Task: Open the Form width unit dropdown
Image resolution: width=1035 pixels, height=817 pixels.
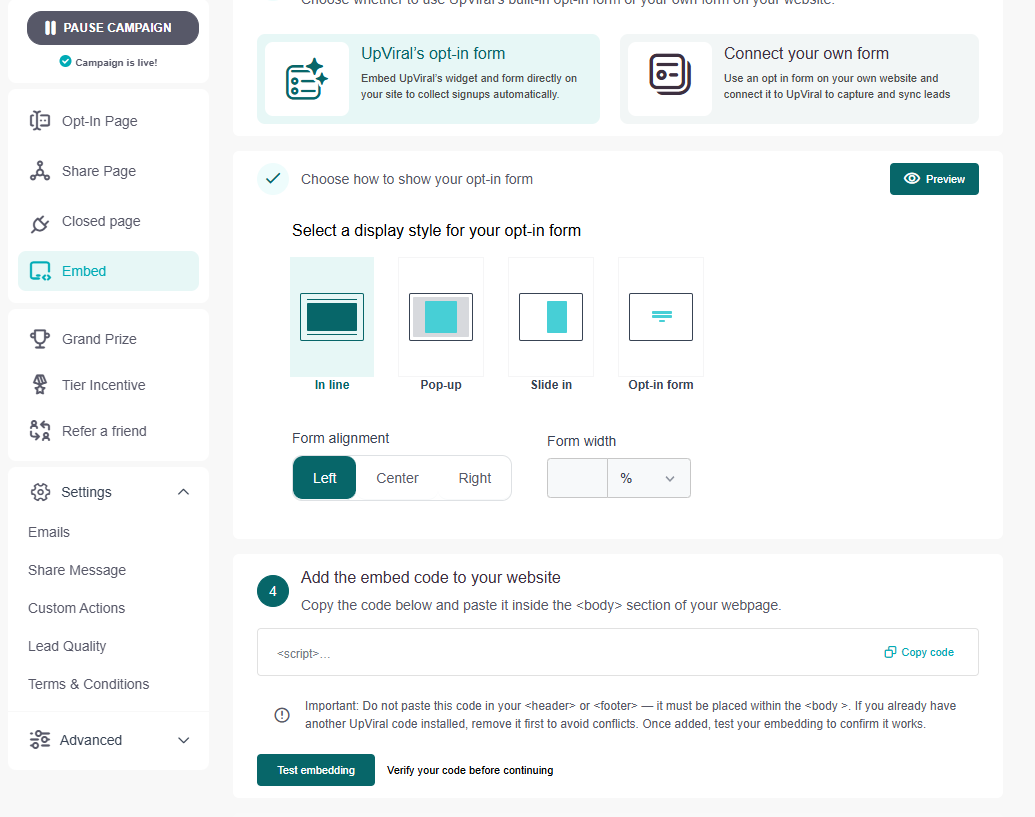Action: pos(649,478)
